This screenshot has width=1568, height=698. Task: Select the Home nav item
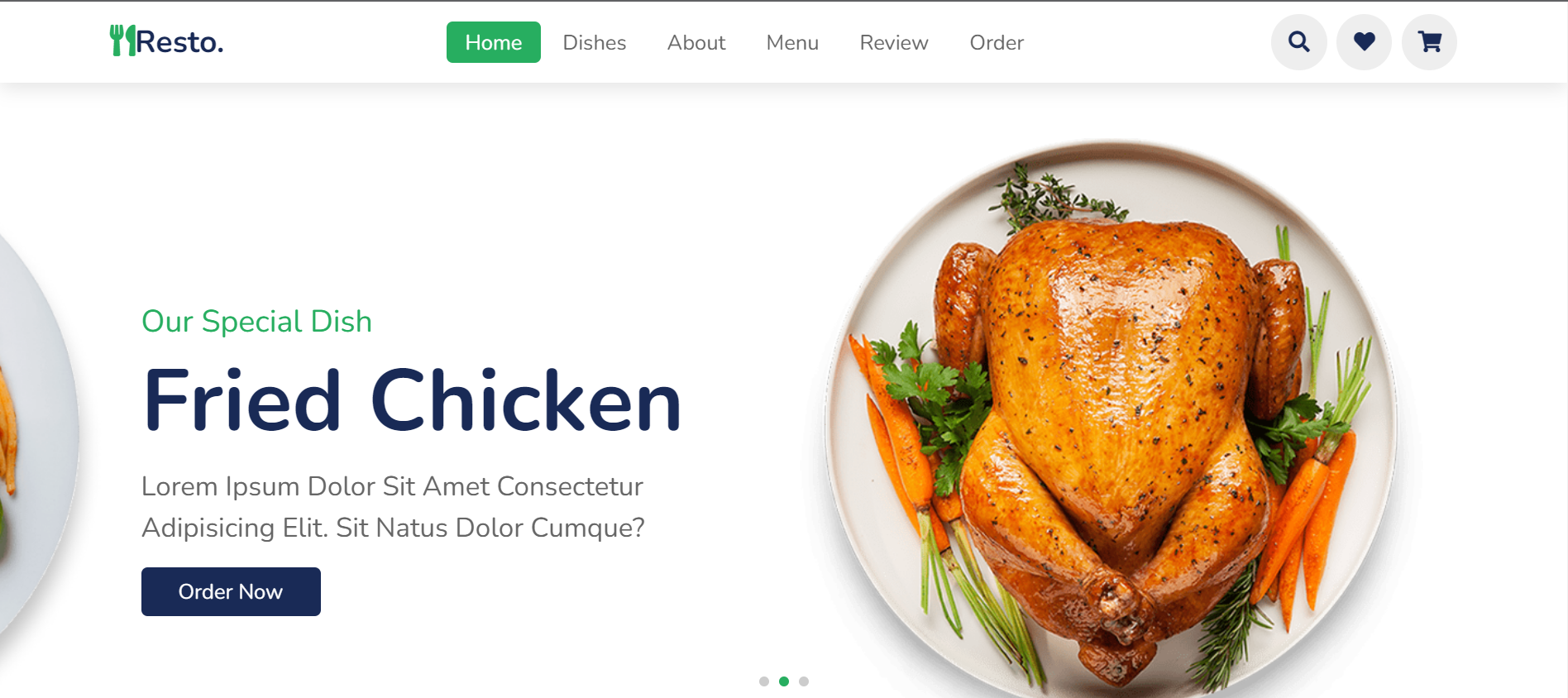pos(494,42)
